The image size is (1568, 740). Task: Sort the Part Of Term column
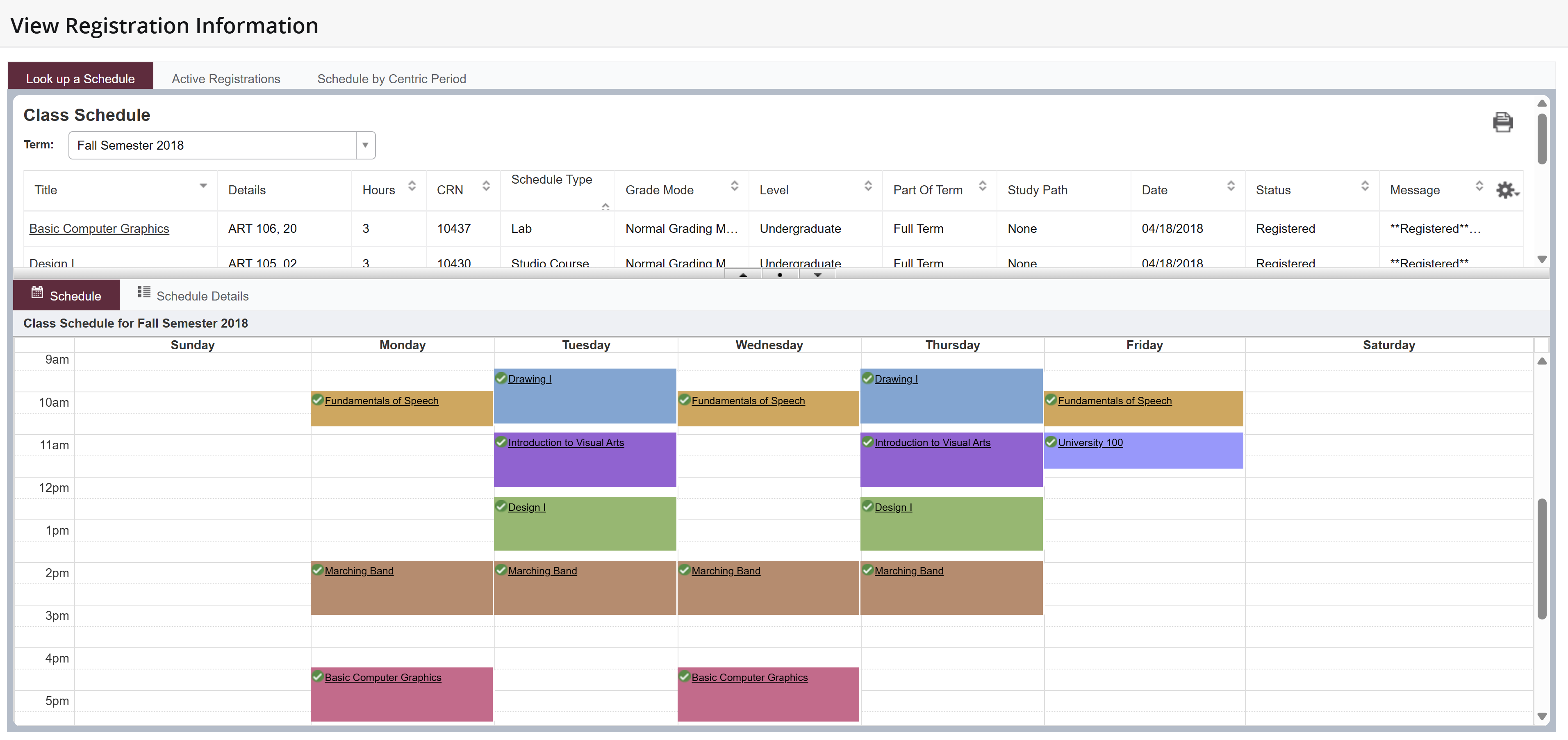[983, 186]
